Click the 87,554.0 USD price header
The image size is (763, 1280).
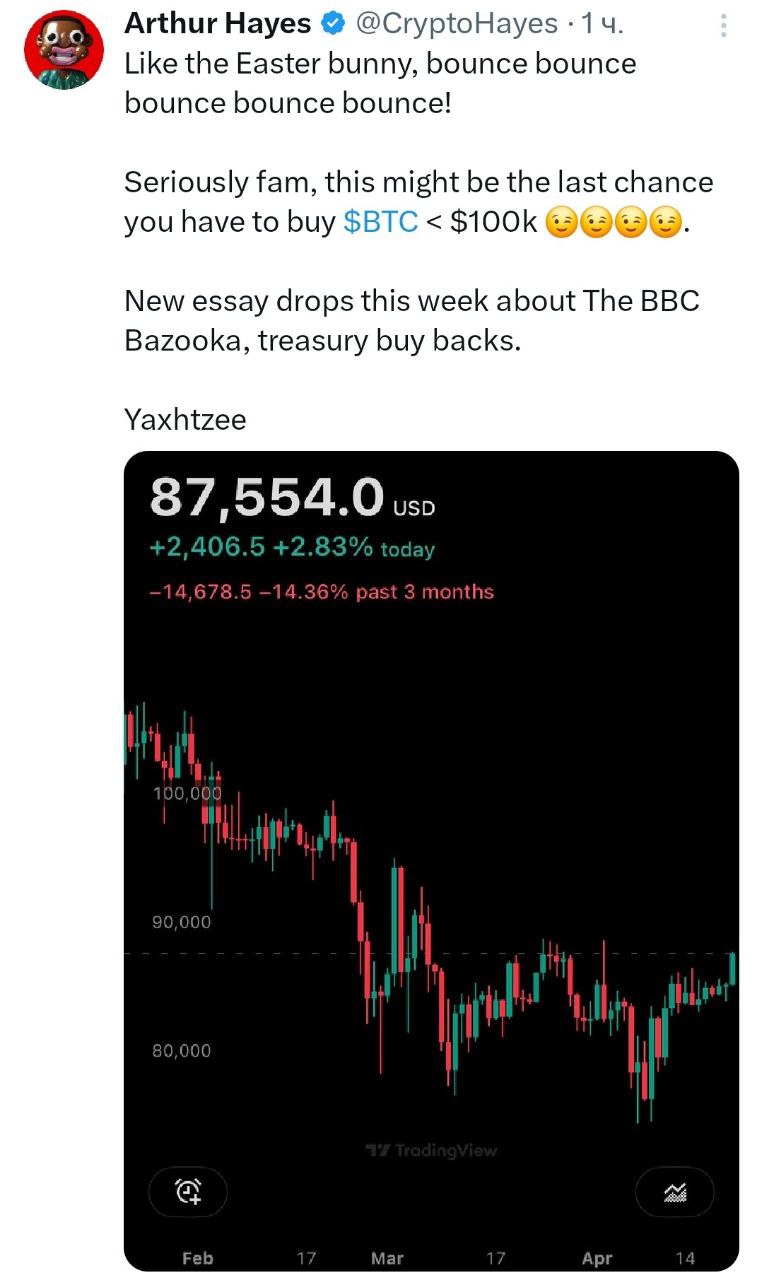(x=292, y=498)
